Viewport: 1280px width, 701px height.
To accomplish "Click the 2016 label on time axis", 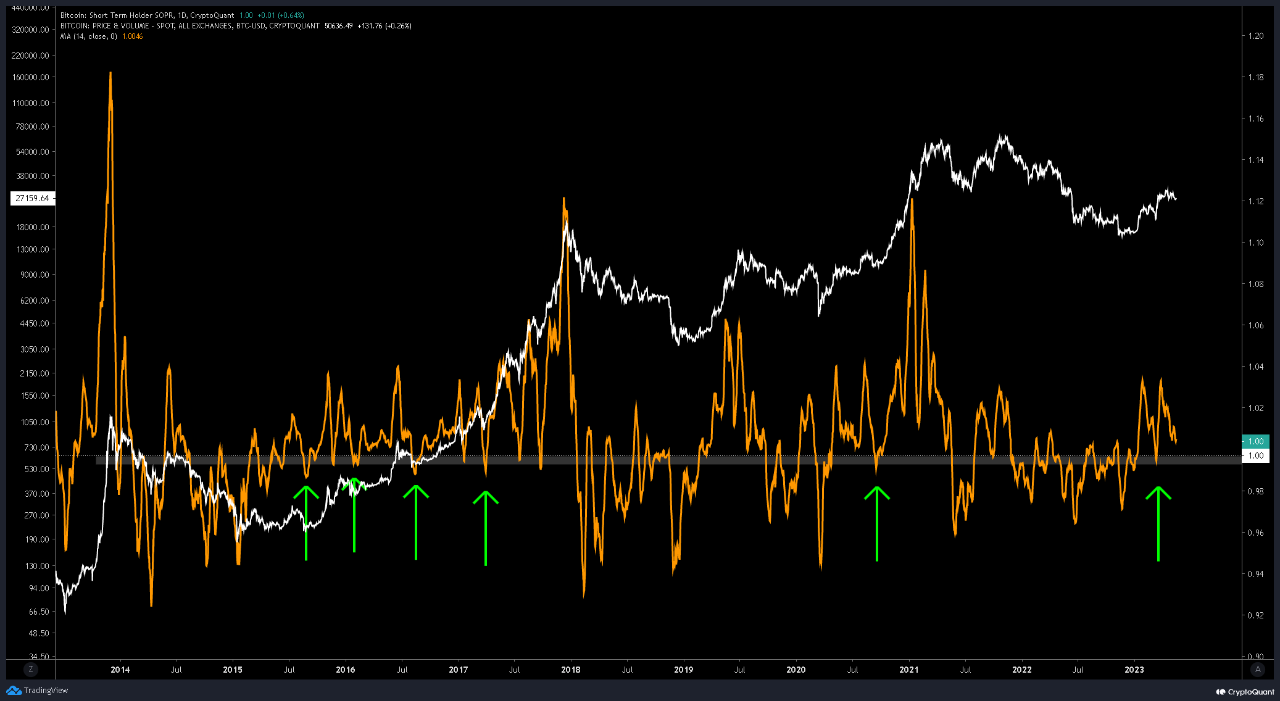I will pyautogui.click(x=345, y=668).
